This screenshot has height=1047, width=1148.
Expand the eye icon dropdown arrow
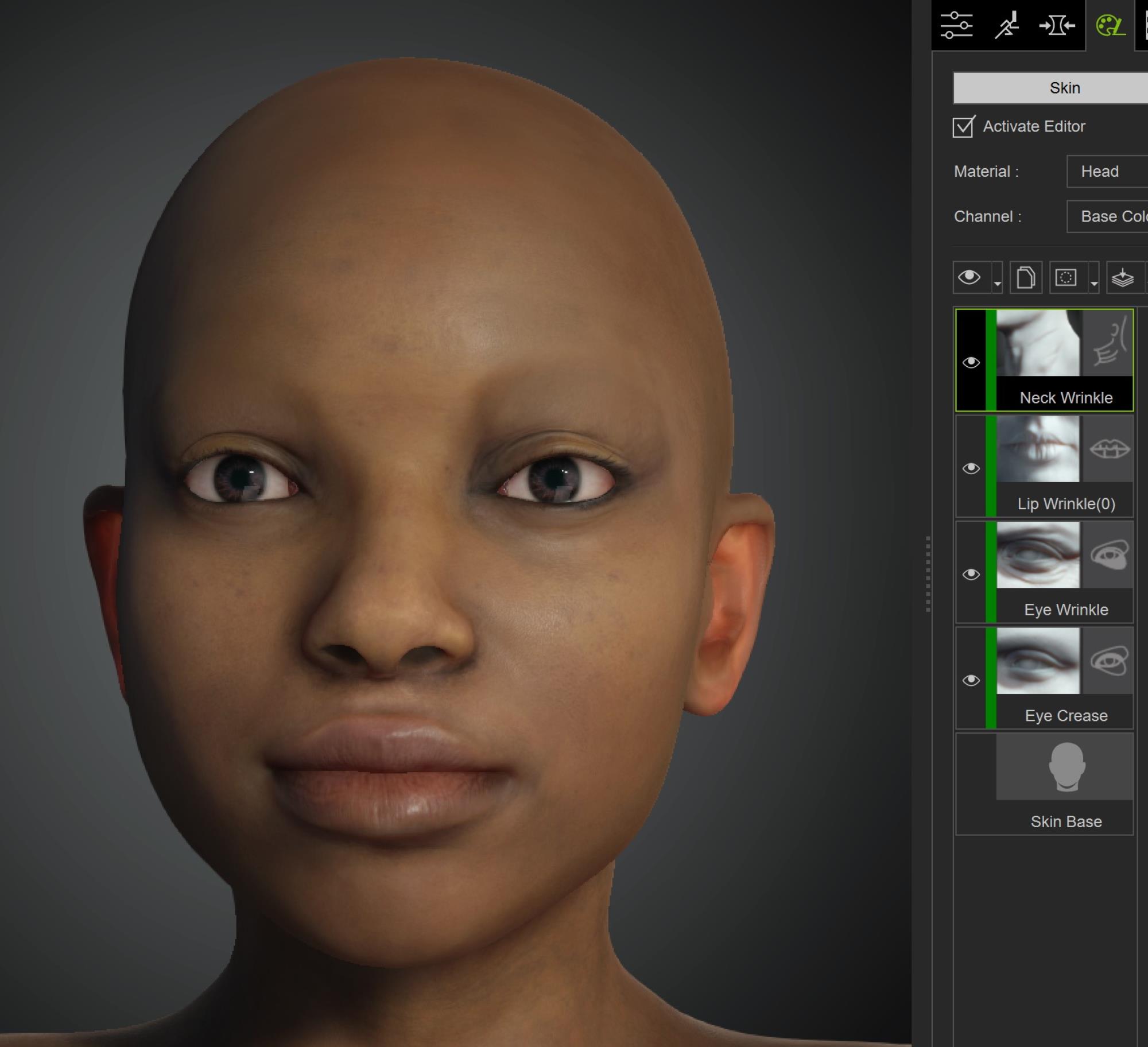pos(997,284)
